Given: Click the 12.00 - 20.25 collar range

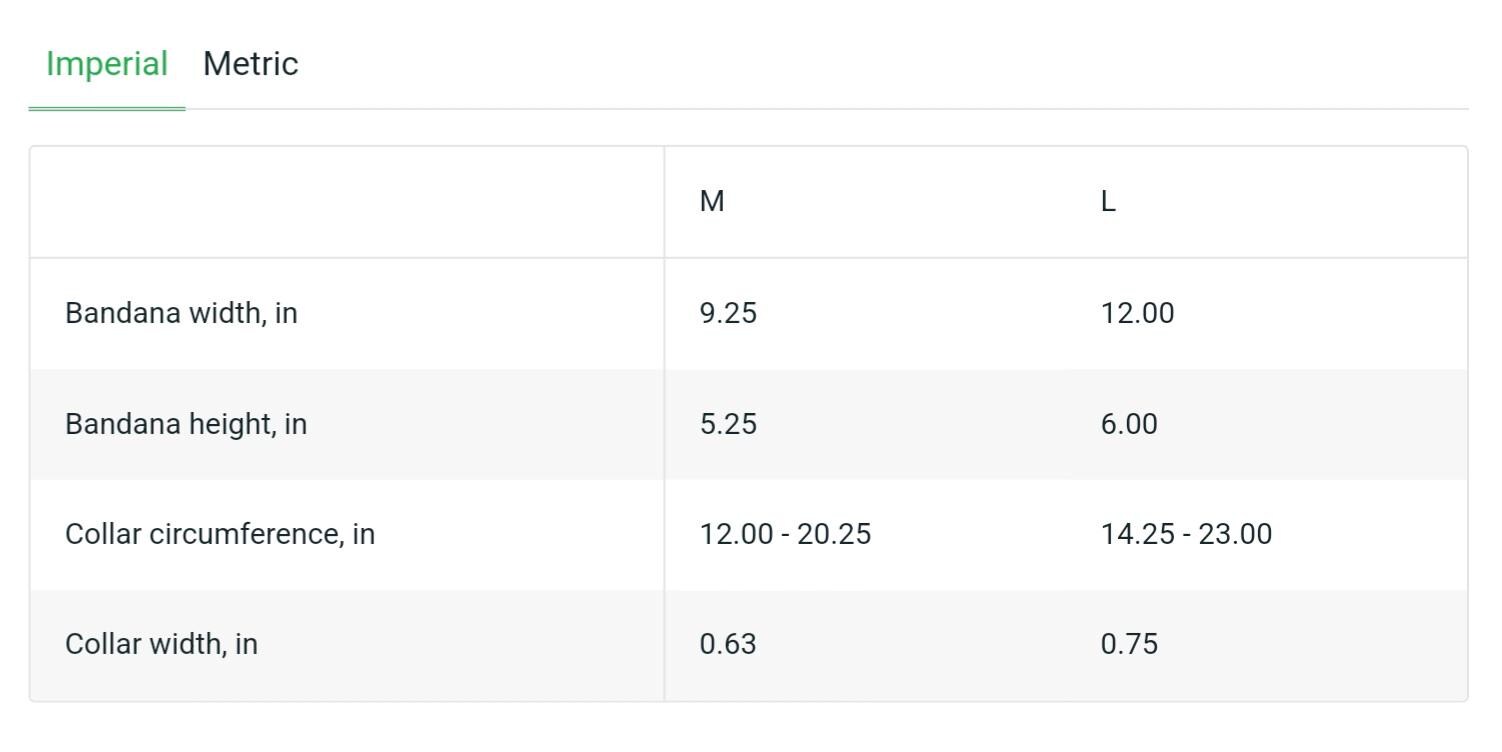Looking at the screenshot, I should pos(785,534).
